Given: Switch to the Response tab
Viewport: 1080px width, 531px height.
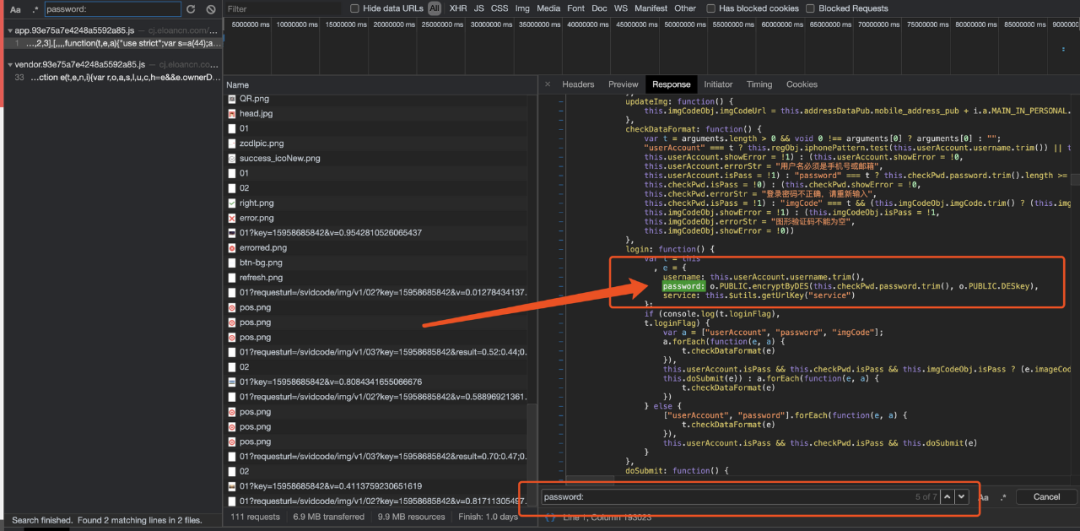Looking at the screenshot, I should pyautogui.click(x=671, y=84).
